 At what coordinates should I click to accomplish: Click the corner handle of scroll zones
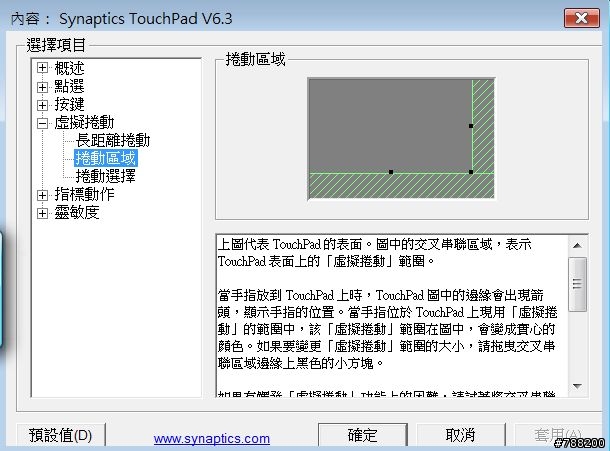[x=471, y=172]
